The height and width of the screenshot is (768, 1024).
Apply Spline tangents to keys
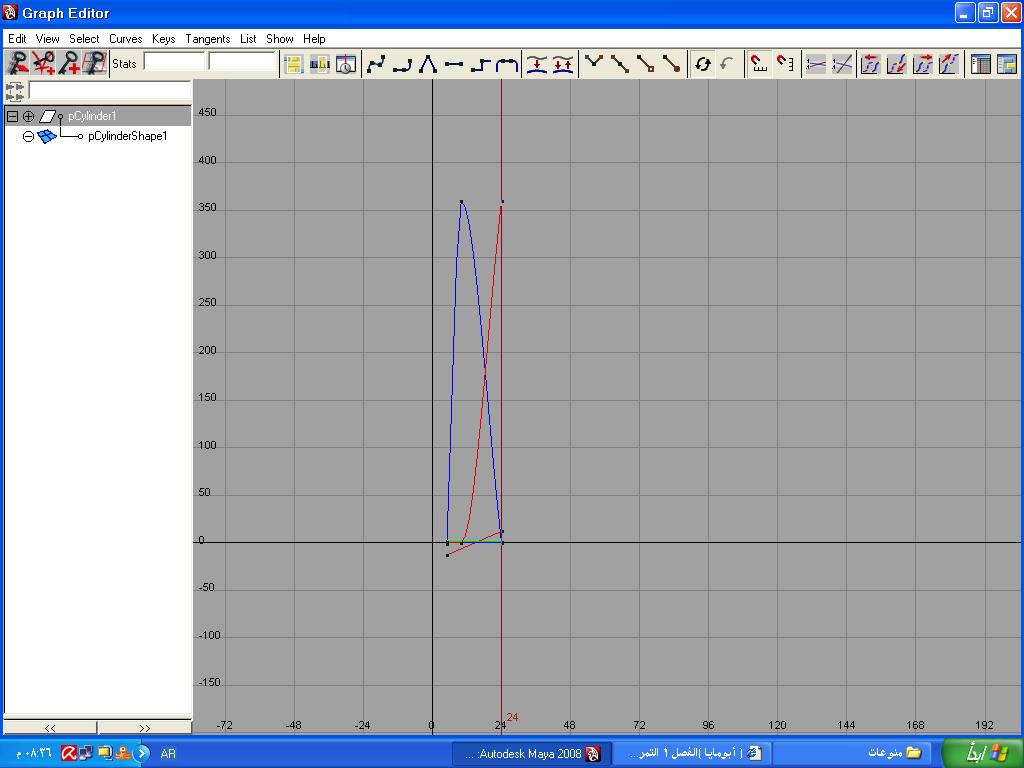(x=376, y=64)
